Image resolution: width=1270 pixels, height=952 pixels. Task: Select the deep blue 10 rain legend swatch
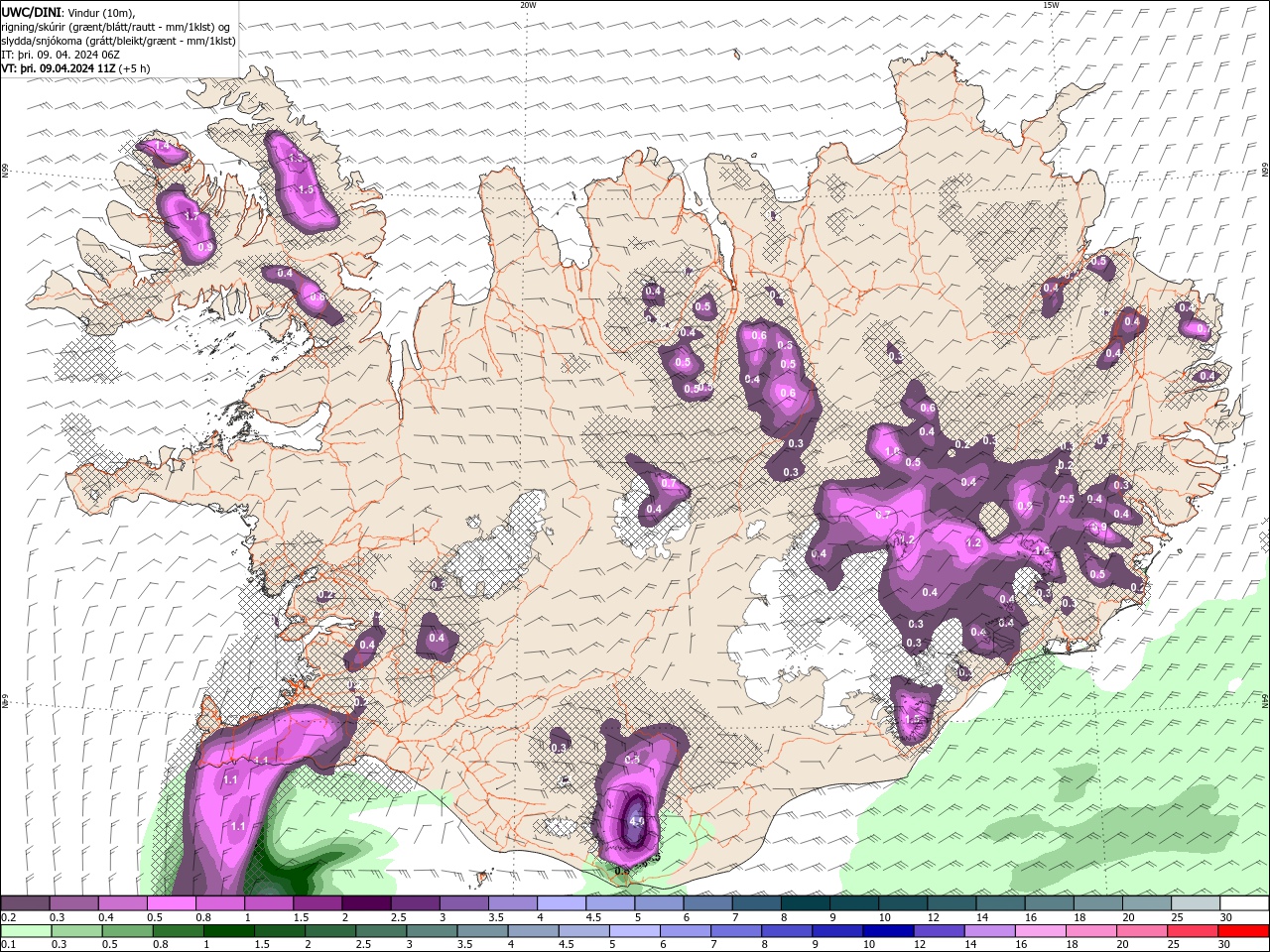tap(889, 931)
